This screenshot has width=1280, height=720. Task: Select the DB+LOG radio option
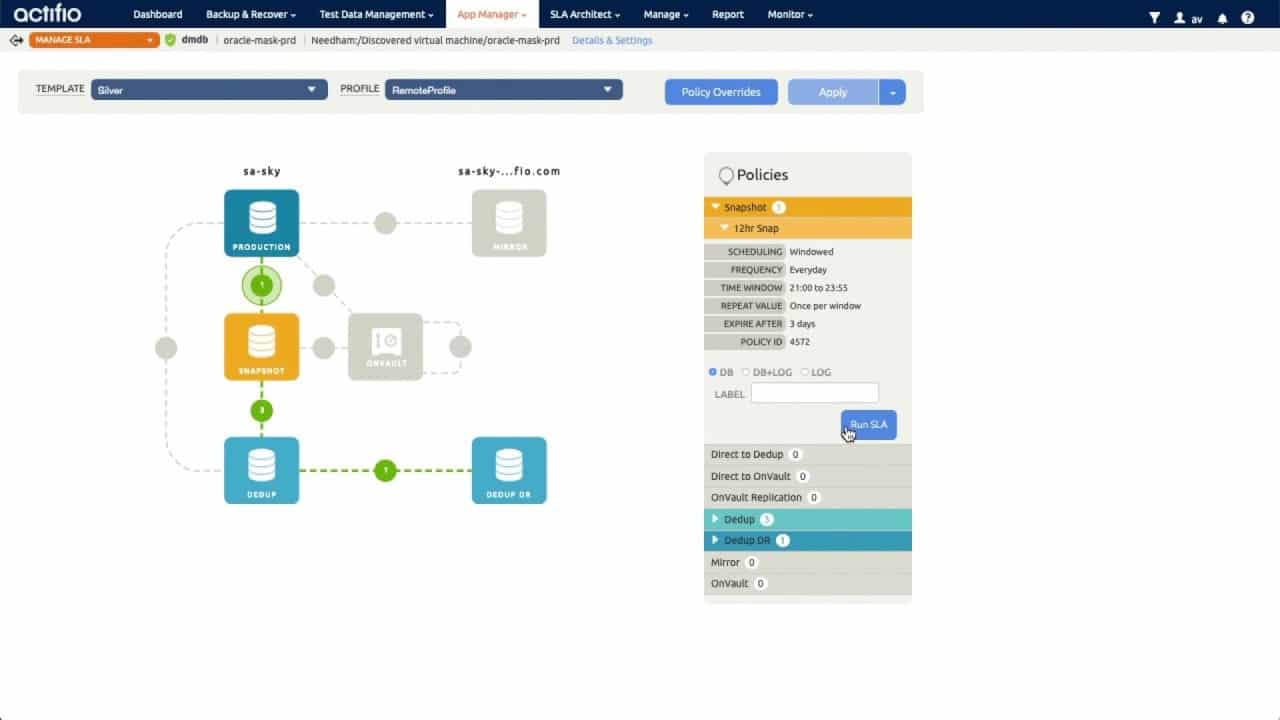(746, 372)
